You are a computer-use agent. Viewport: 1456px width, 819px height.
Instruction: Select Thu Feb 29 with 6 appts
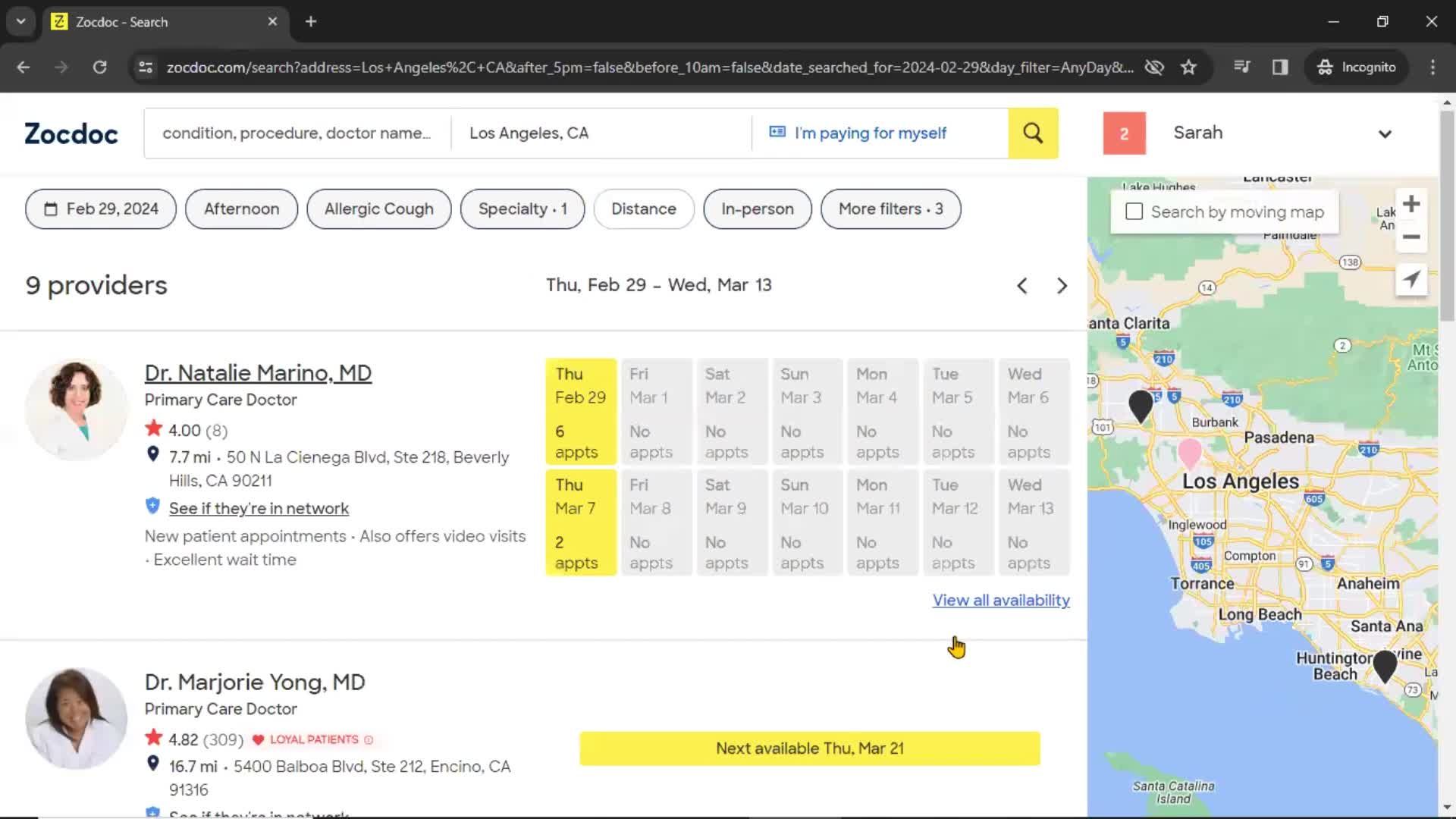point(581,412)
